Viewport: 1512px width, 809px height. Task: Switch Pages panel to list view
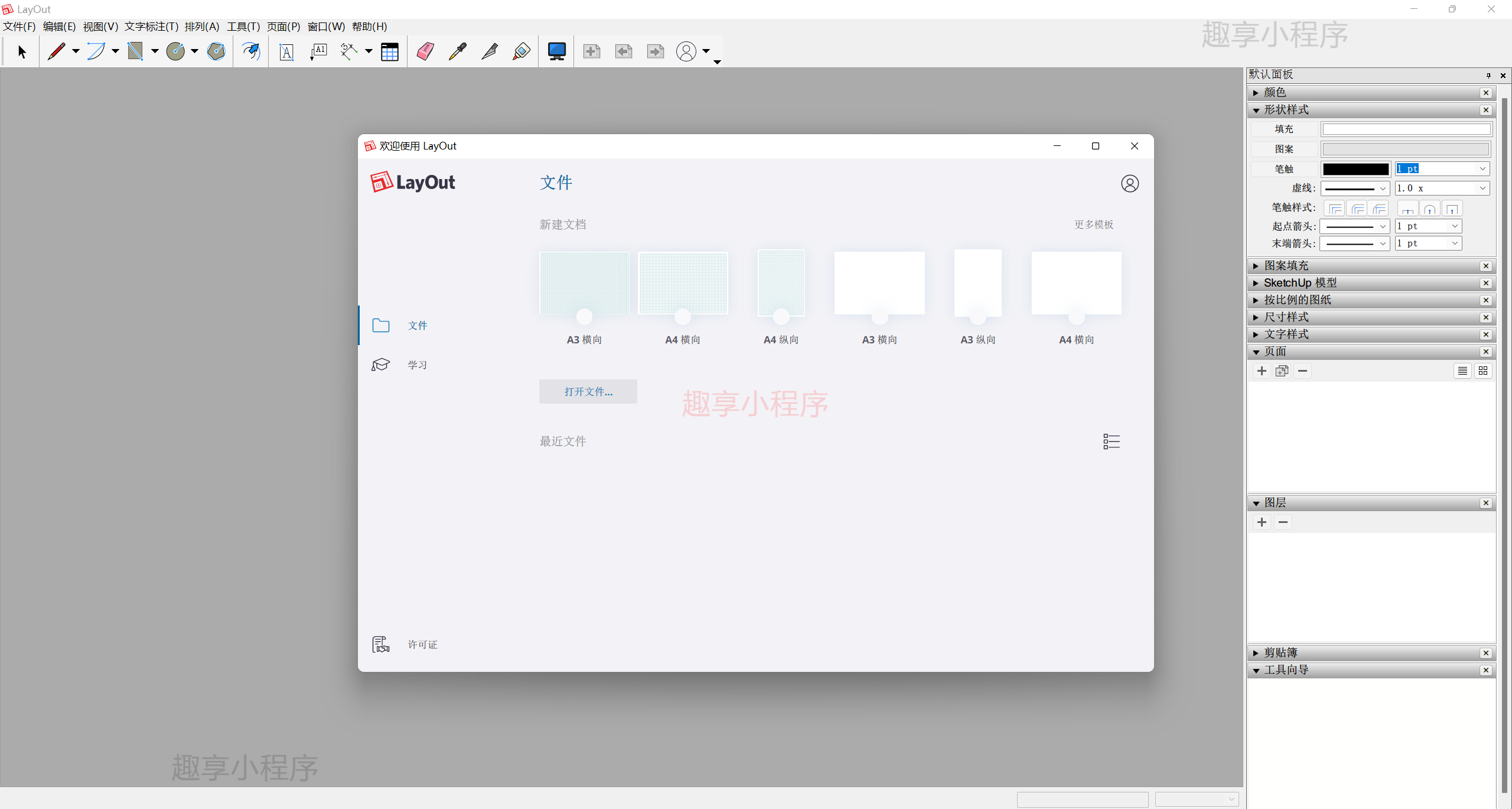(1462, 371)
